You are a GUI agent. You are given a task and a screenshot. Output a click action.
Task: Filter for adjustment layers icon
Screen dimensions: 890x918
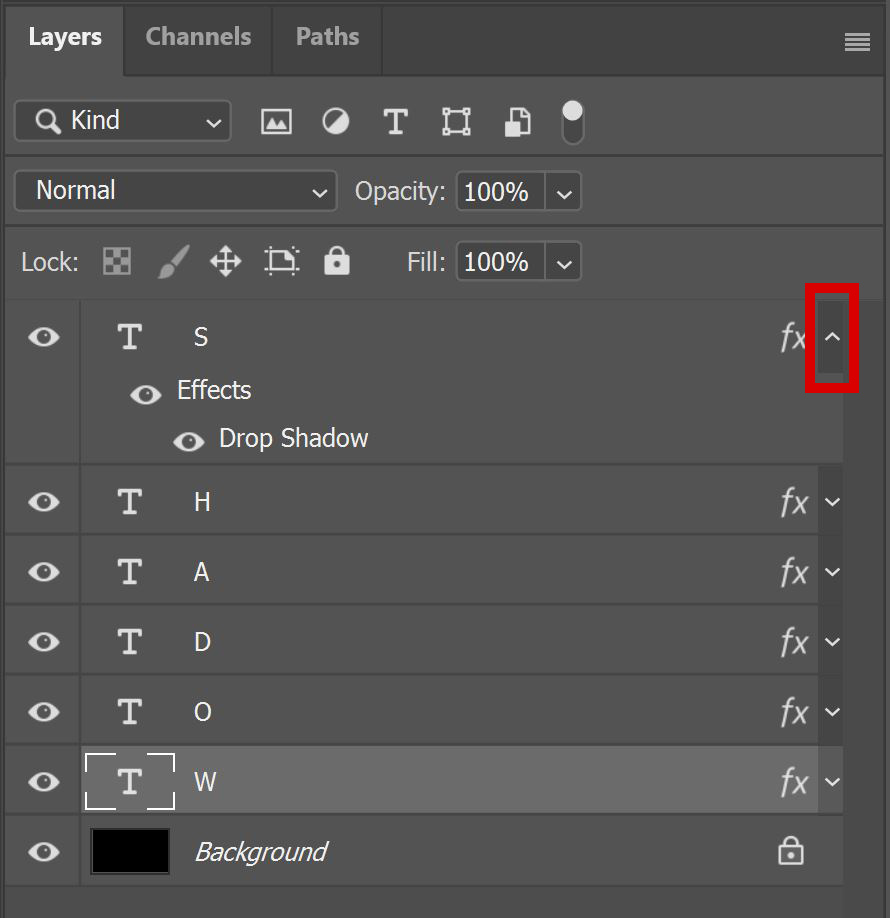click(x=336, y=122)
